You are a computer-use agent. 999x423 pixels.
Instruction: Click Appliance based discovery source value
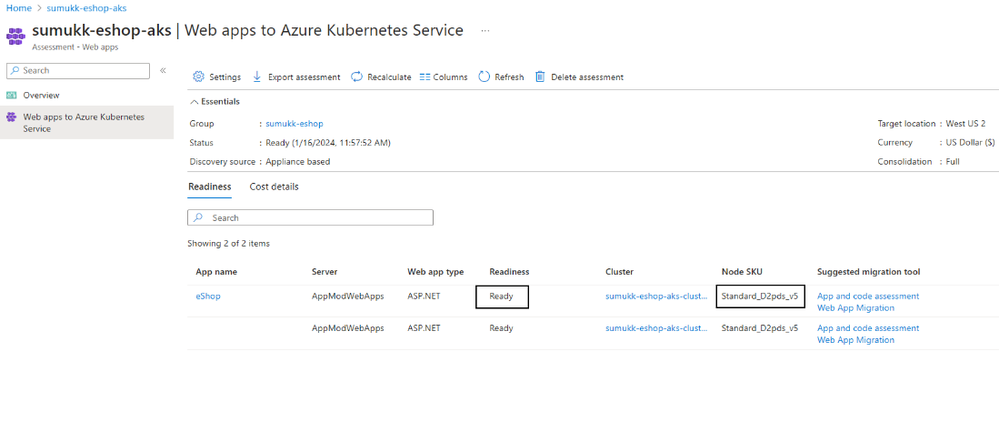point(298,162)
